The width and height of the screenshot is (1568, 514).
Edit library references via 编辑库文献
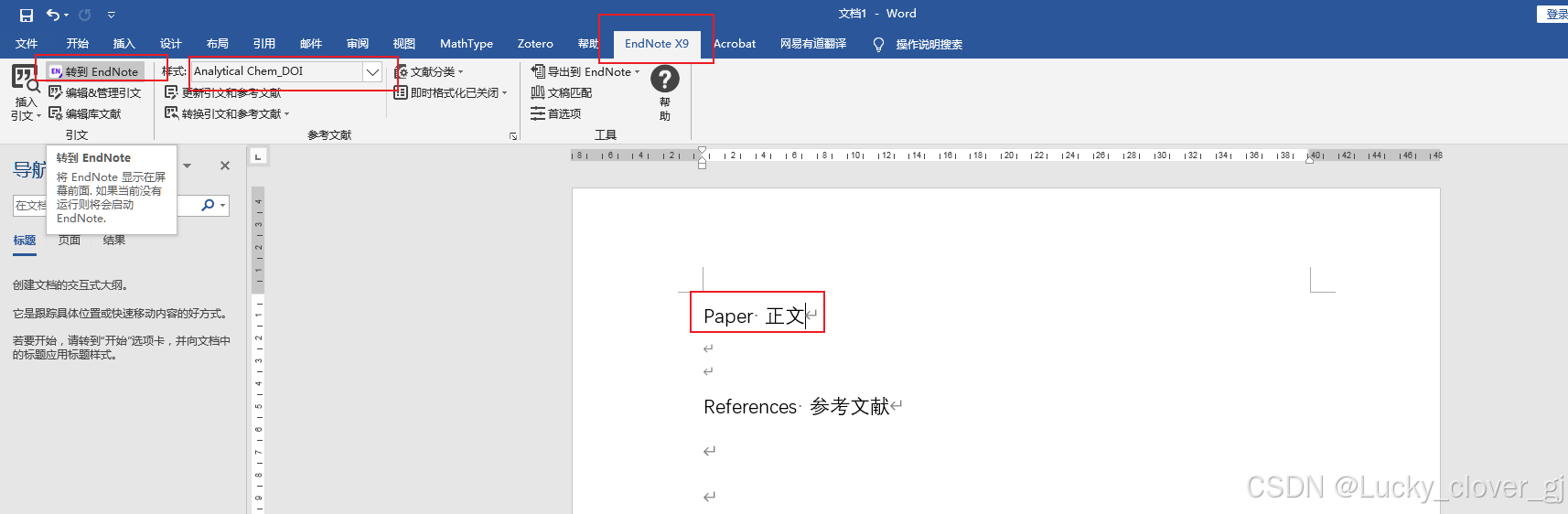(x=85, y=113)
